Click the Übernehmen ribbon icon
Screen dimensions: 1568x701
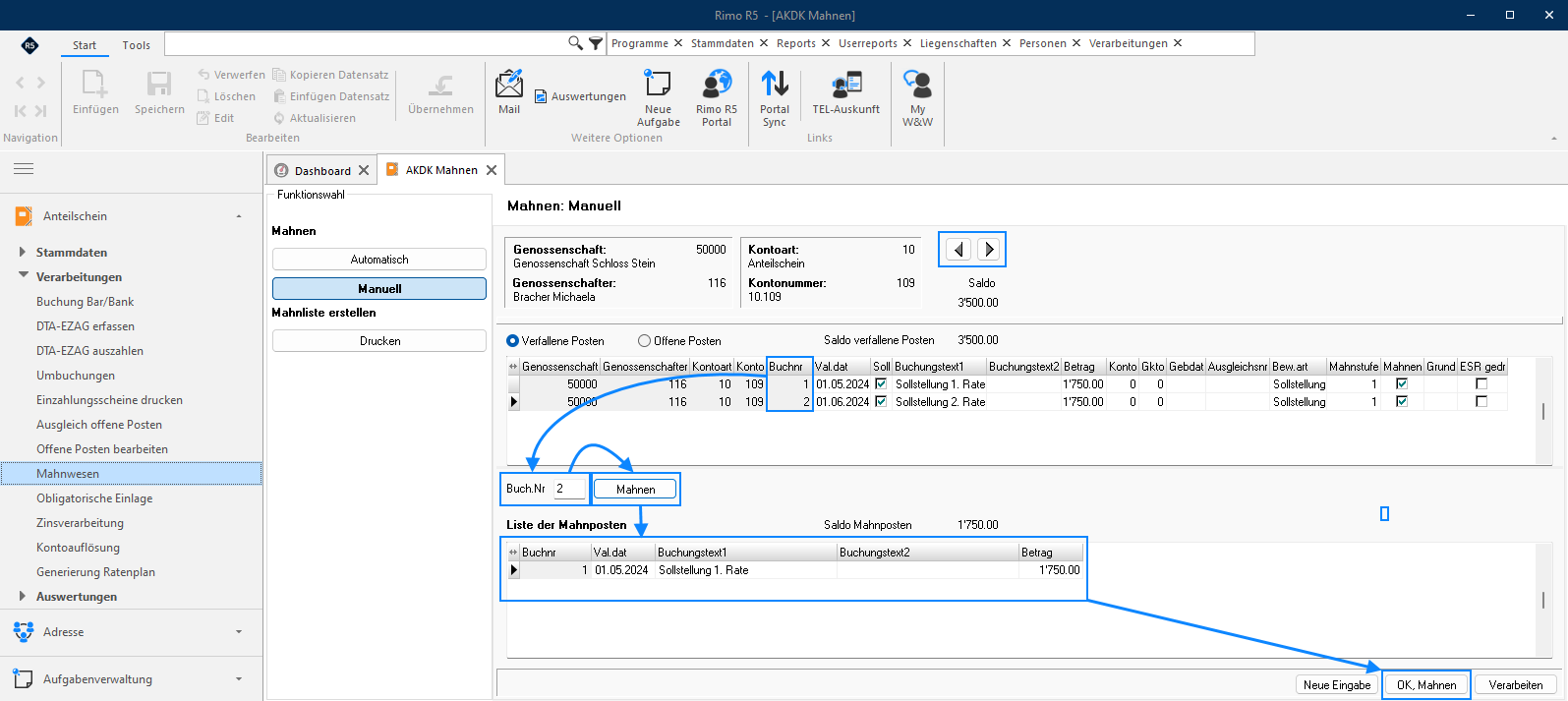point(440,92)
